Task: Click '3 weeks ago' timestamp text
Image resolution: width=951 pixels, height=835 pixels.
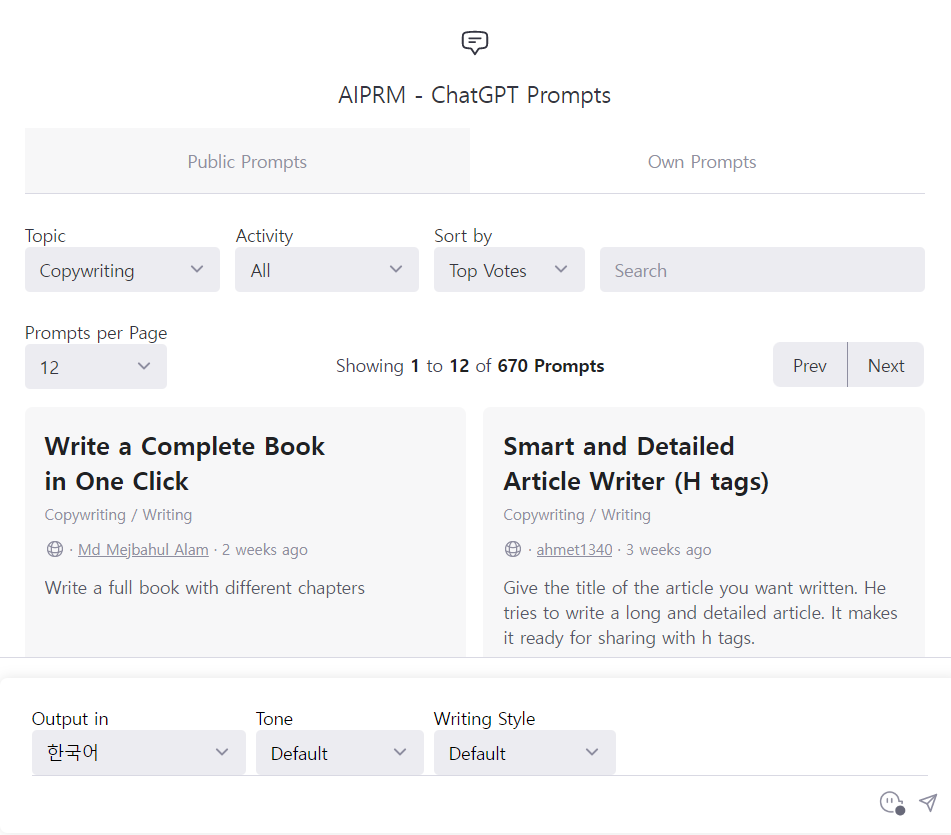Action: pos(668,549)
